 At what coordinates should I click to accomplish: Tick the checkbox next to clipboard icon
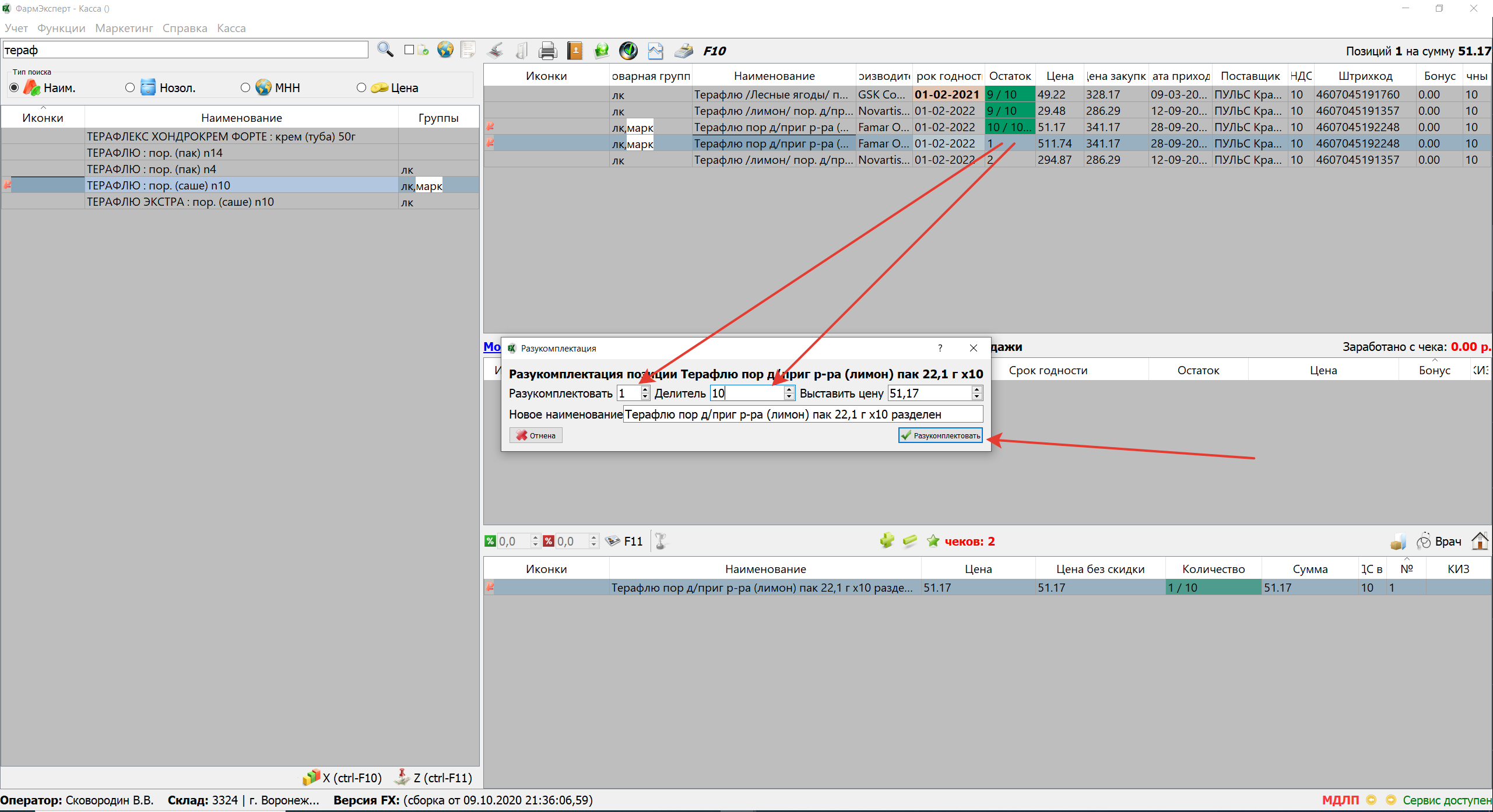pos(409,50)
